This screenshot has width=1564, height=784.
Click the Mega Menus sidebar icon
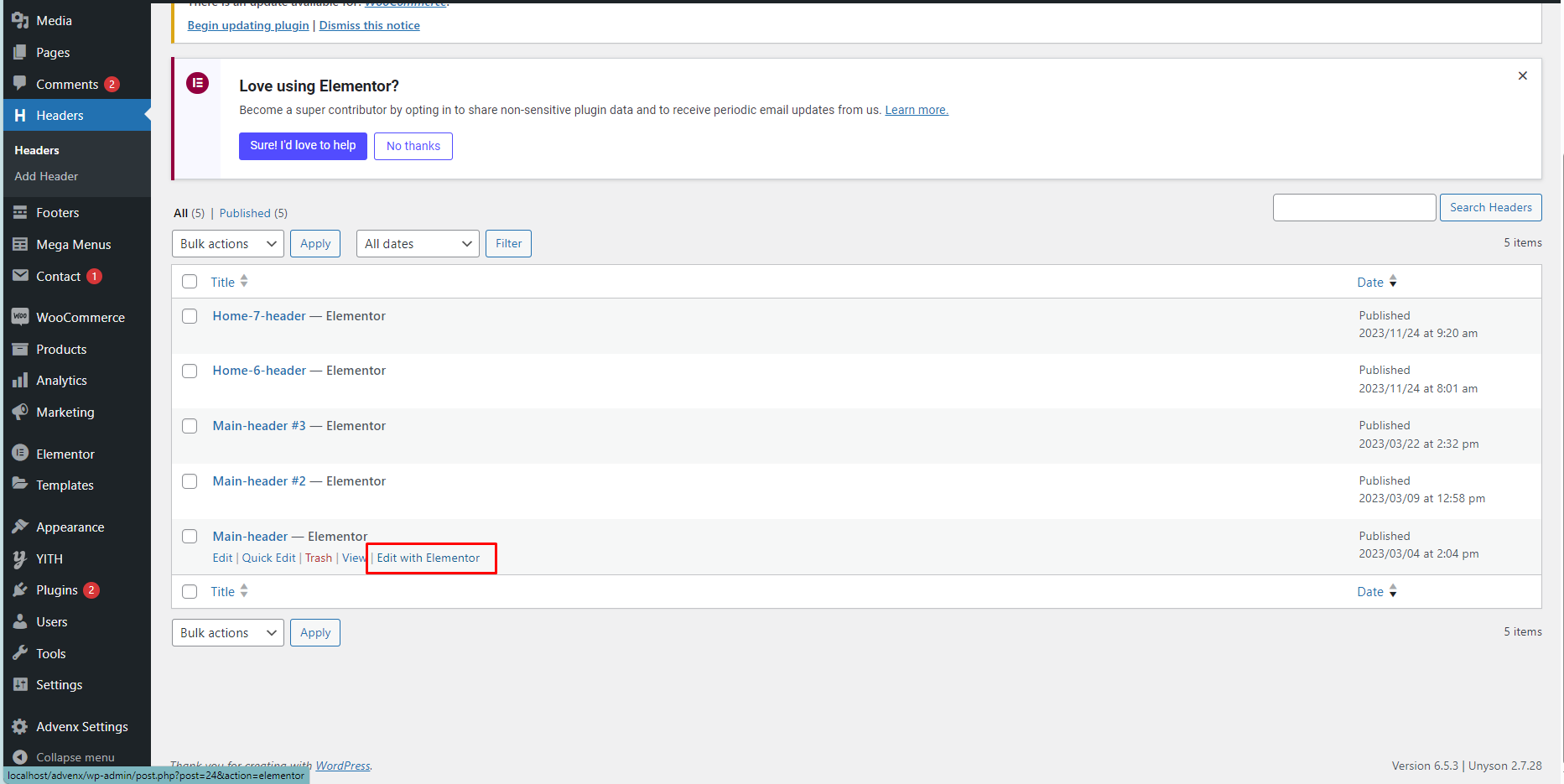[20, 245]
